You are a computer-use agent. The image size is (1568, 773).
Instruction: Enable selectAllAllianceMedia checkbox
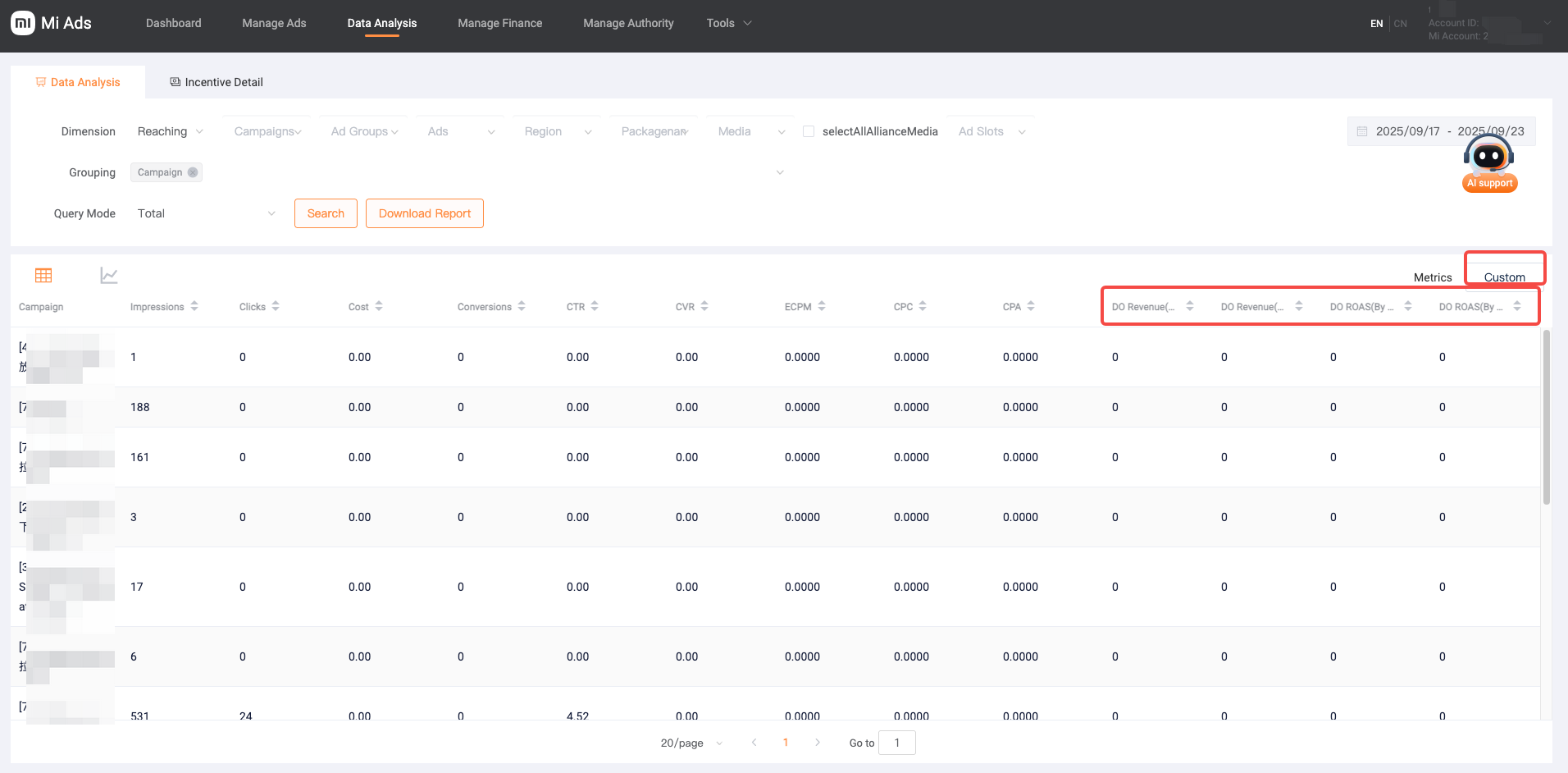click(x=809, y=131)
